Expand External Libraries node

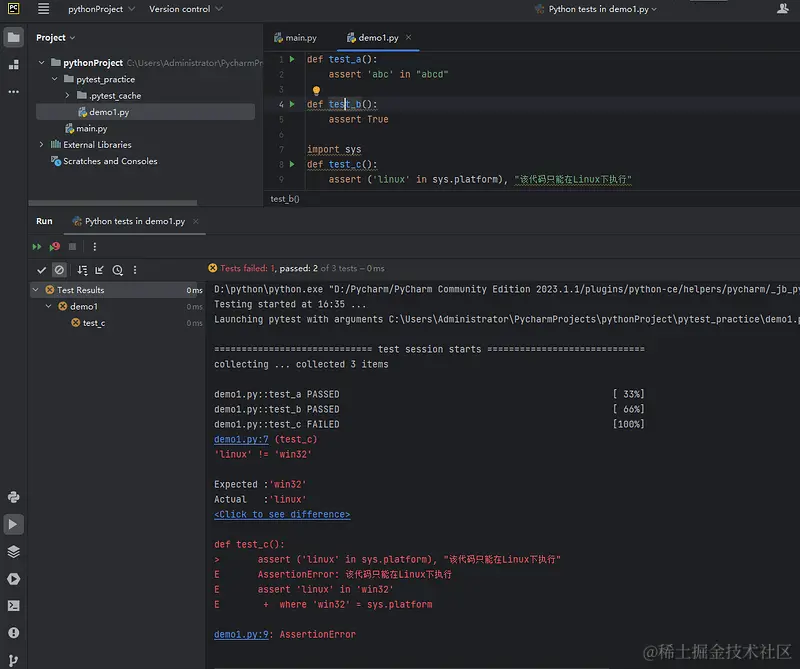[x=41, y=144]
